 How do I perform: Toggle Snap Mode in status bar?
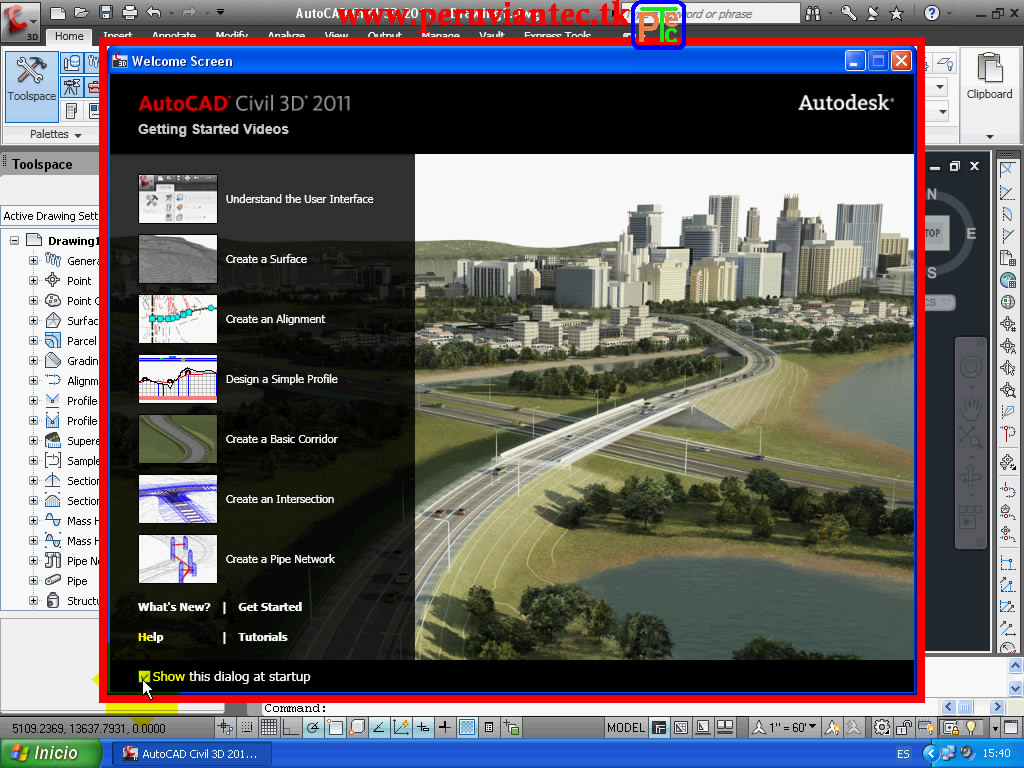(247, 727)
